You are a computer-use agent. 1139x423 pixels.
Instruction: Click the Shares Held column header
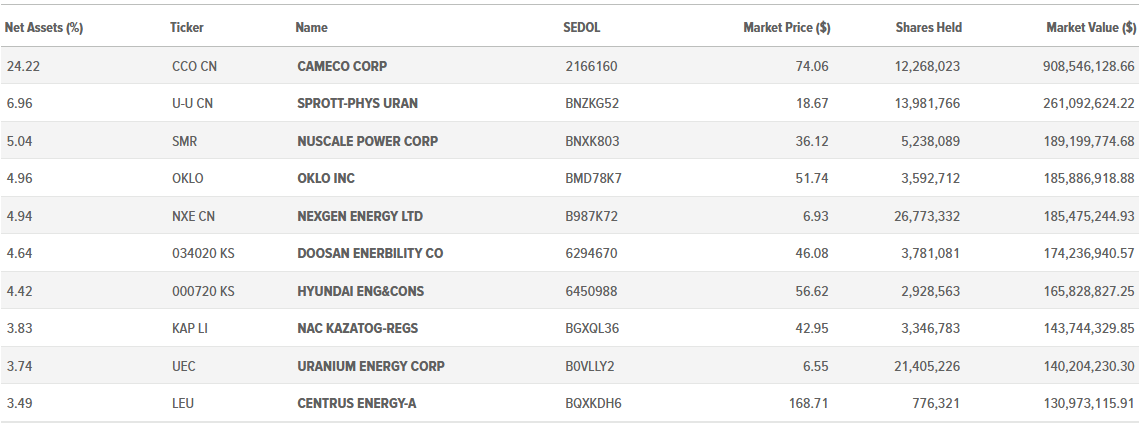point(928,28)
